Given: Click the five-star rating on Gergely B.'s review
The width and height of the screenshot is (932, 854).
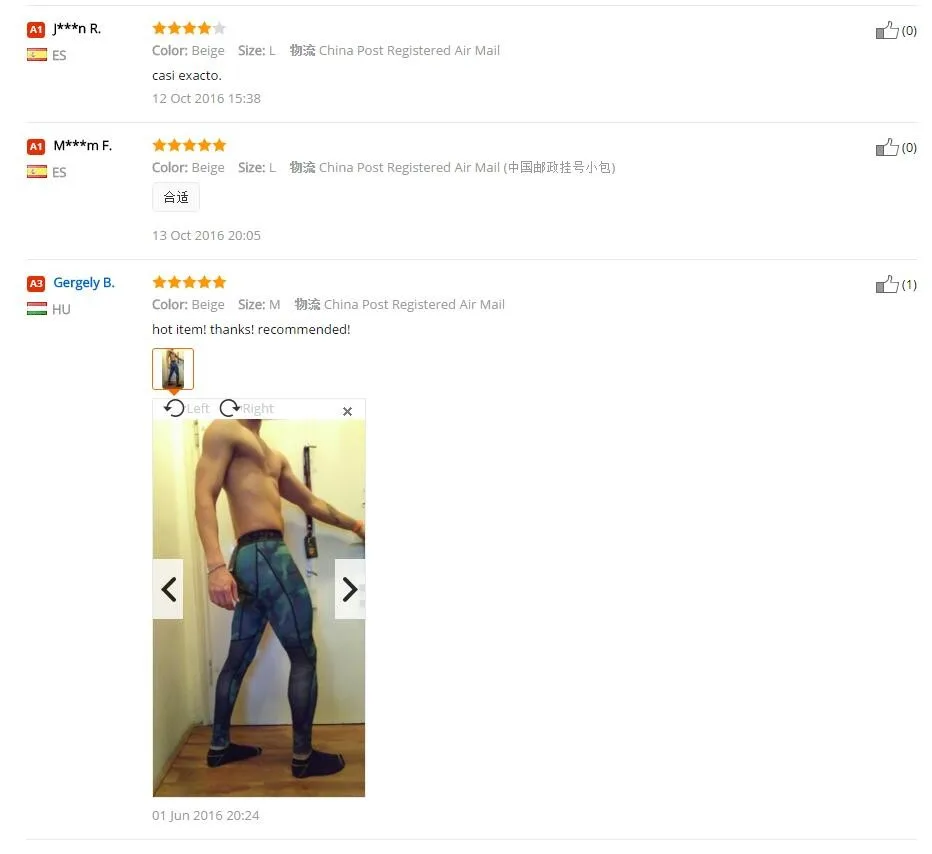Looking at the screenshot, I should [x=189, y=282].
